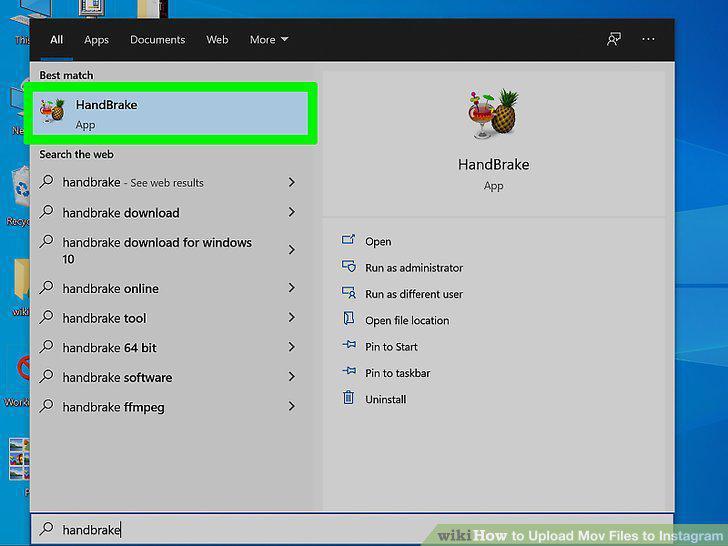The image size is (728, 546).
Task: Switch to the Apps tab
Action: [96, 40]
